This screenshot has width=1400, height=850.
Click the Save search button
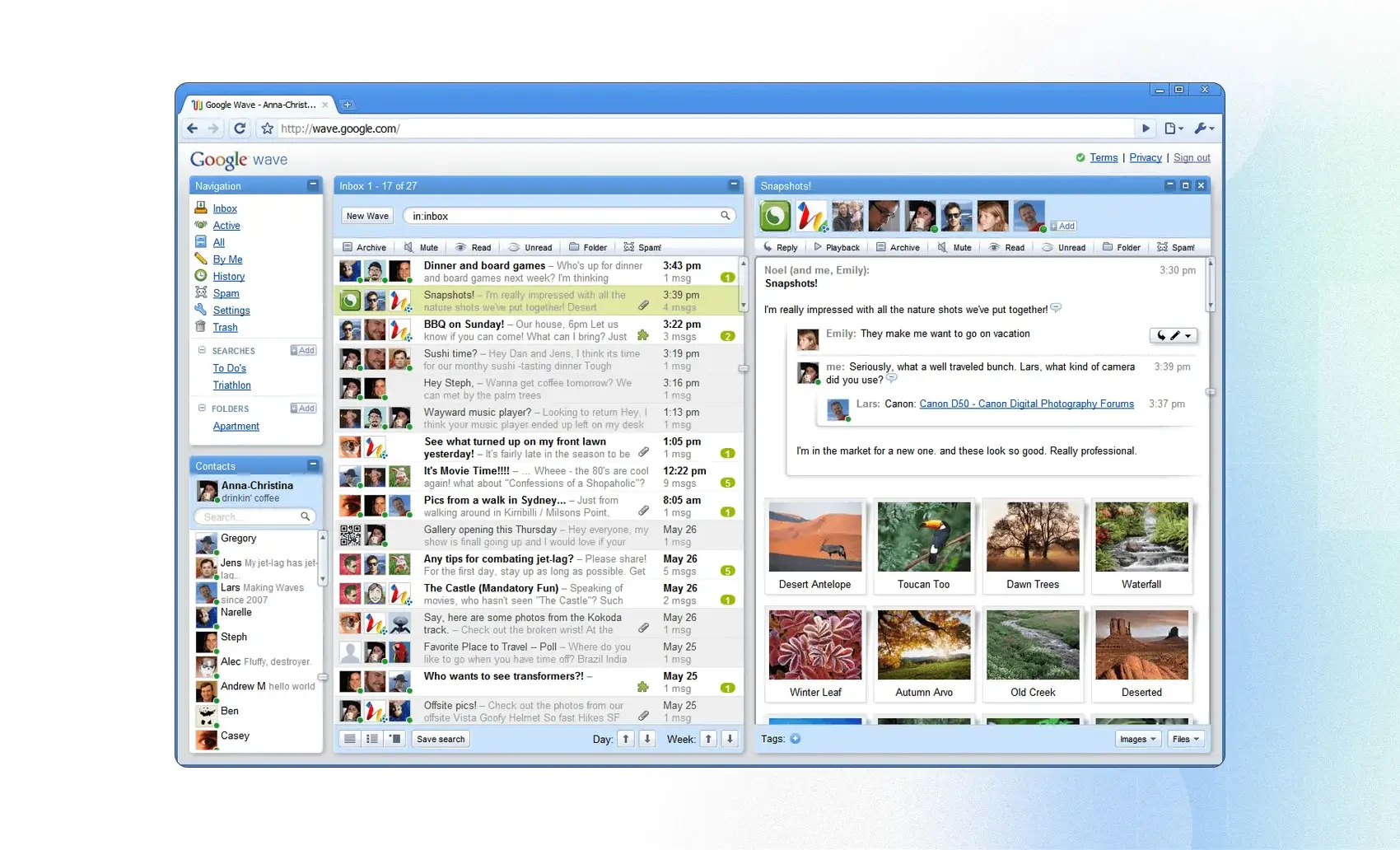pyautogui.click(x=441, y=739)
